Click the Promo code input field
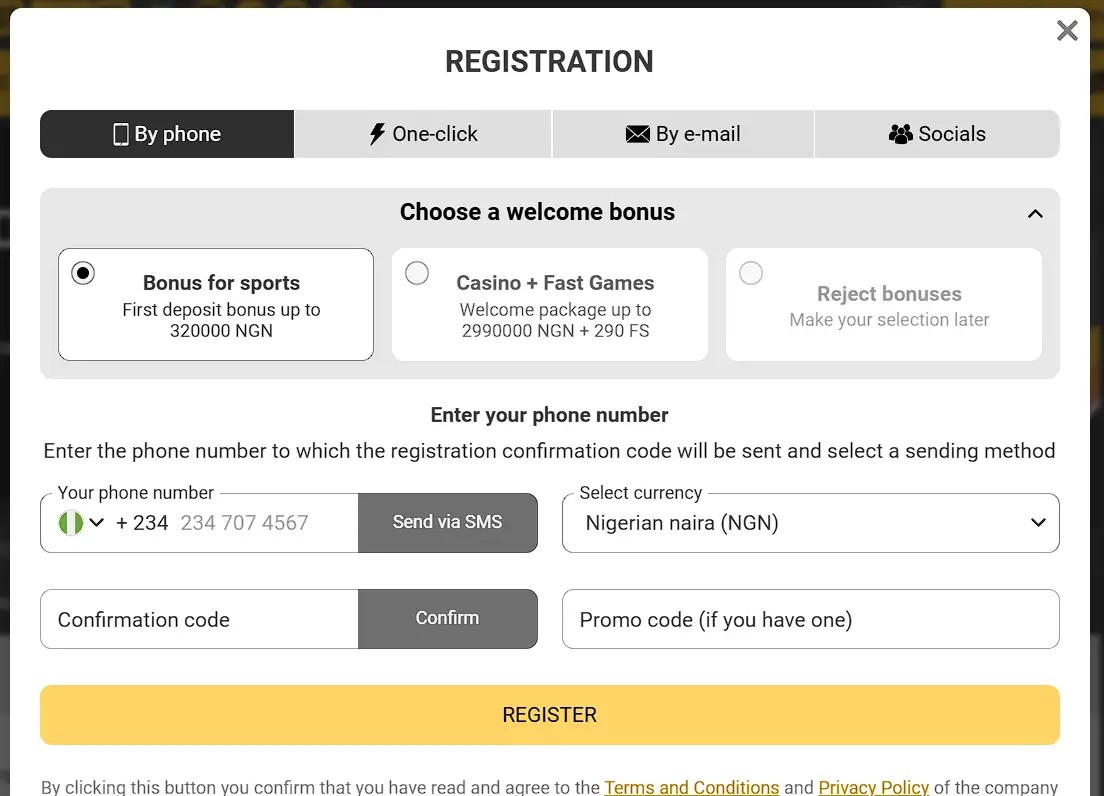 [810, 619]
